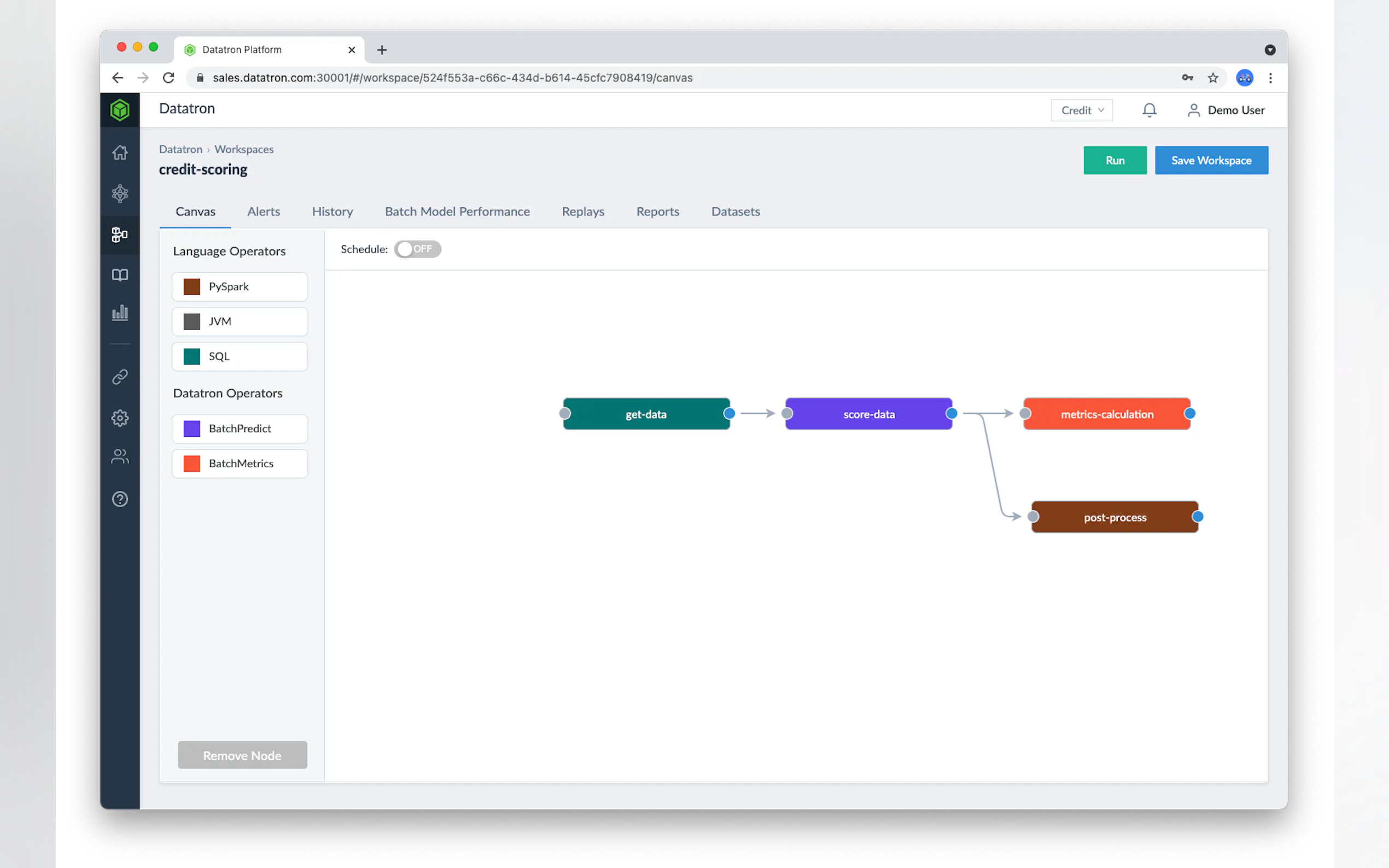This screenshot has width=1389, height=868.
Task: Switch to the Alerts tab
Action: tap(264, 211)
